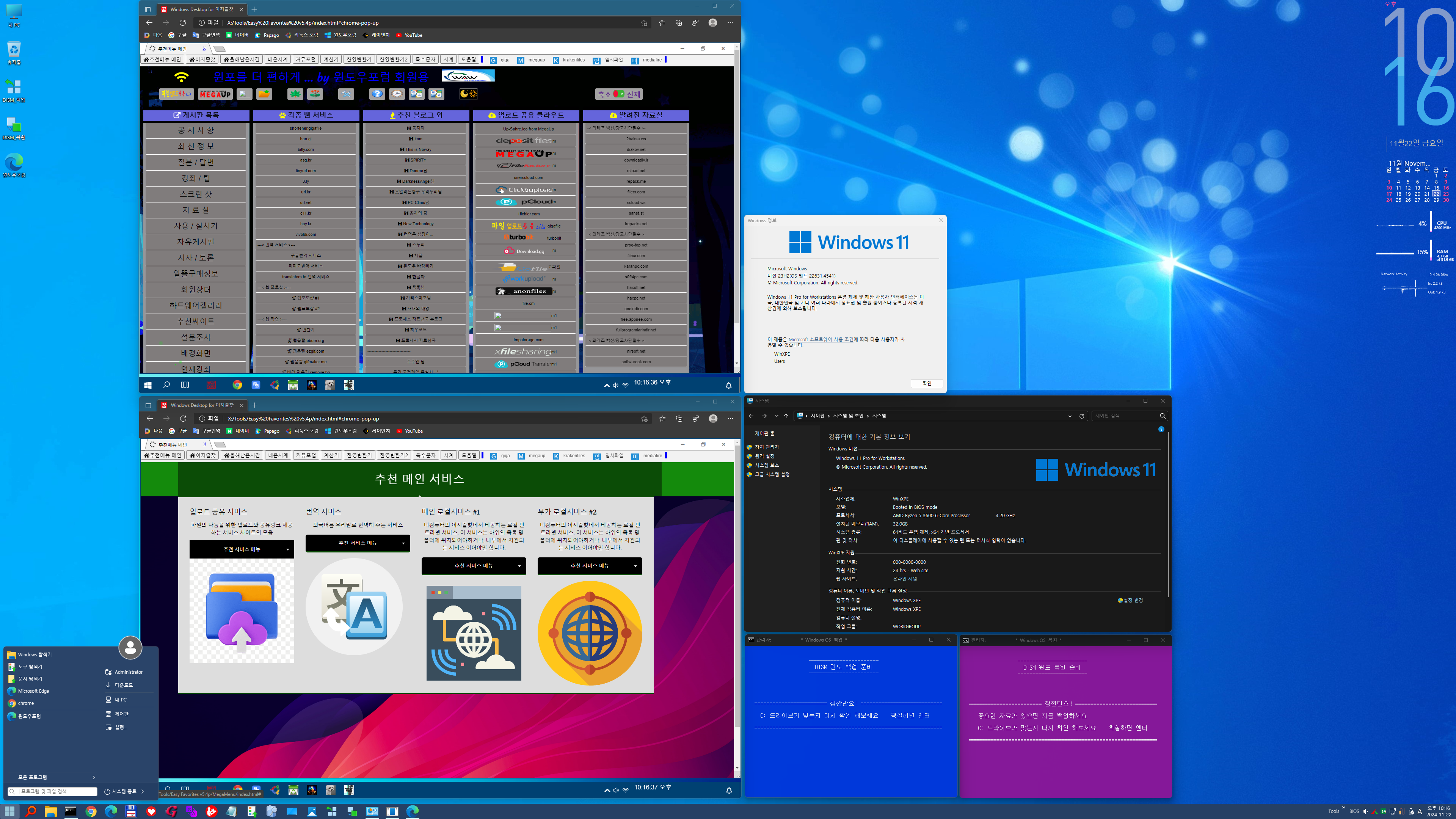1456x819 pixels.
Task: Open 커뮤포털 tab in the top browser page
Action: tap(306, 60)
